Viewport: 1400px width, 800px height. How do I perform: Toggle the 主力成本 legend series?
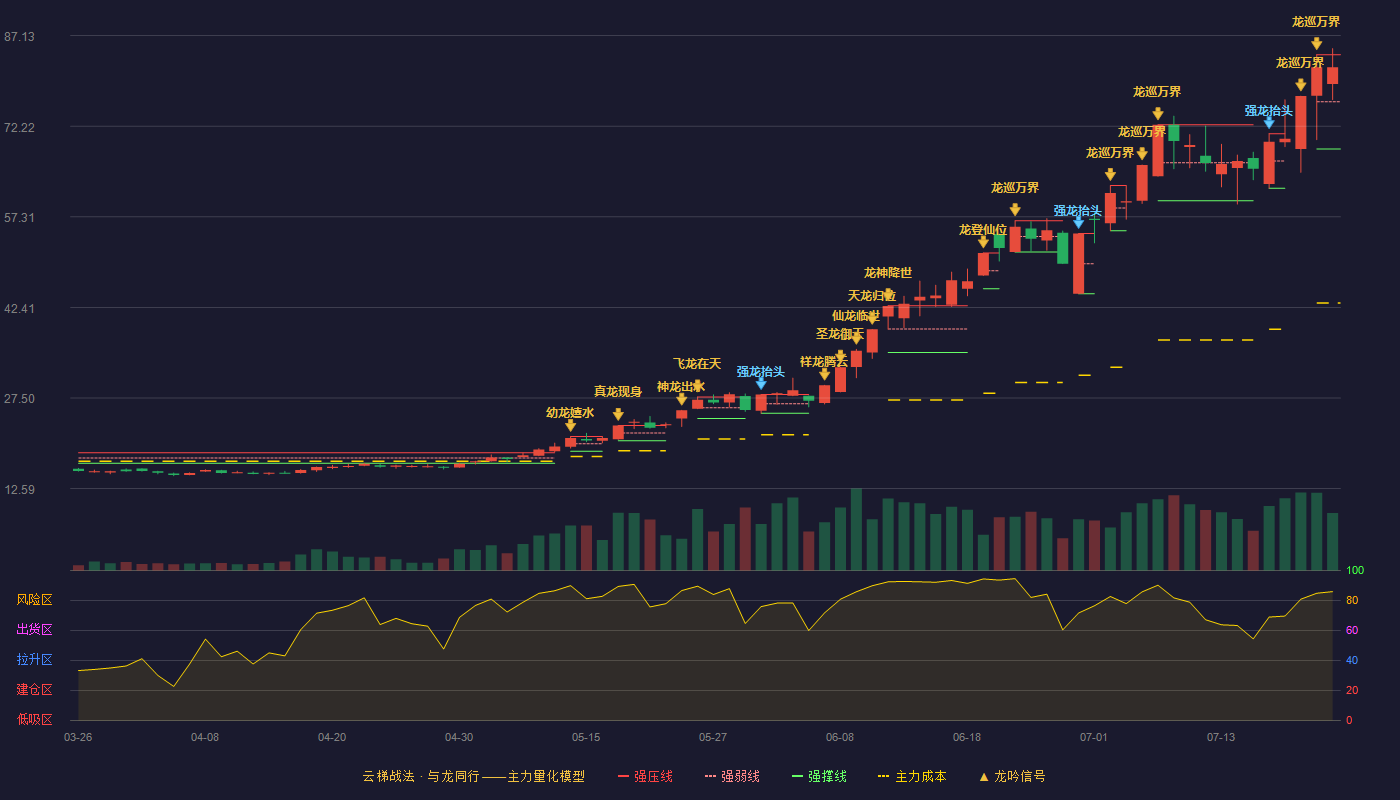coord(912,776)
